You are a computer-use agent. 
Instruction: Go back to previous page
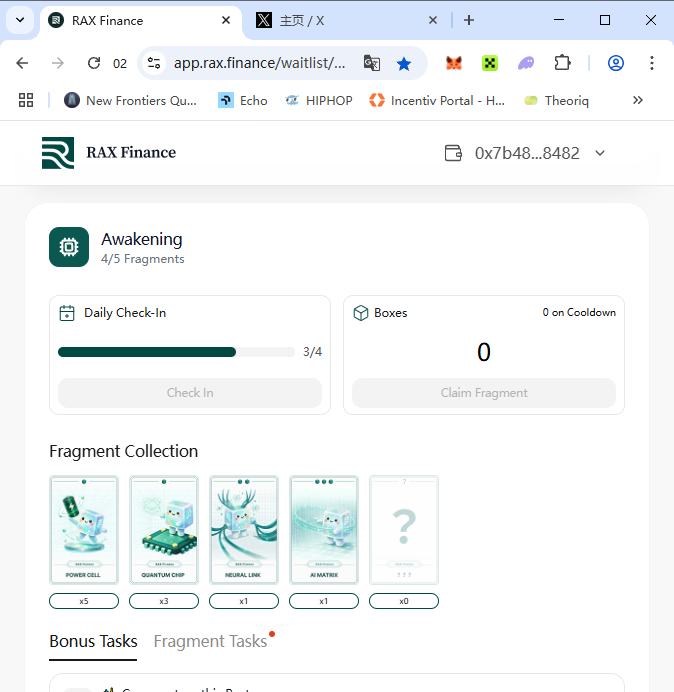(x=22, y=63)
